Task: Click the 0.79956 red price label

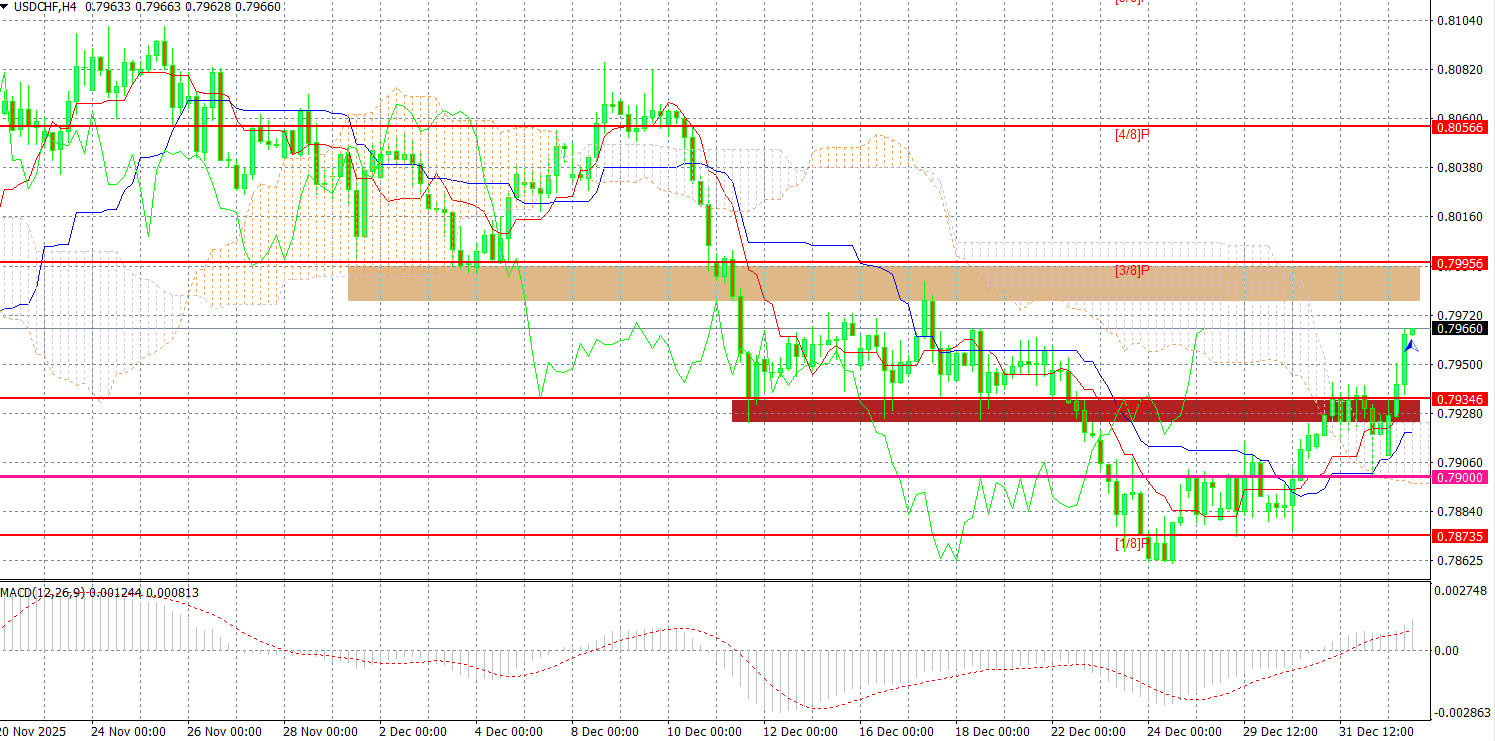Action: pyautogui.click(x=1460, y=263)
